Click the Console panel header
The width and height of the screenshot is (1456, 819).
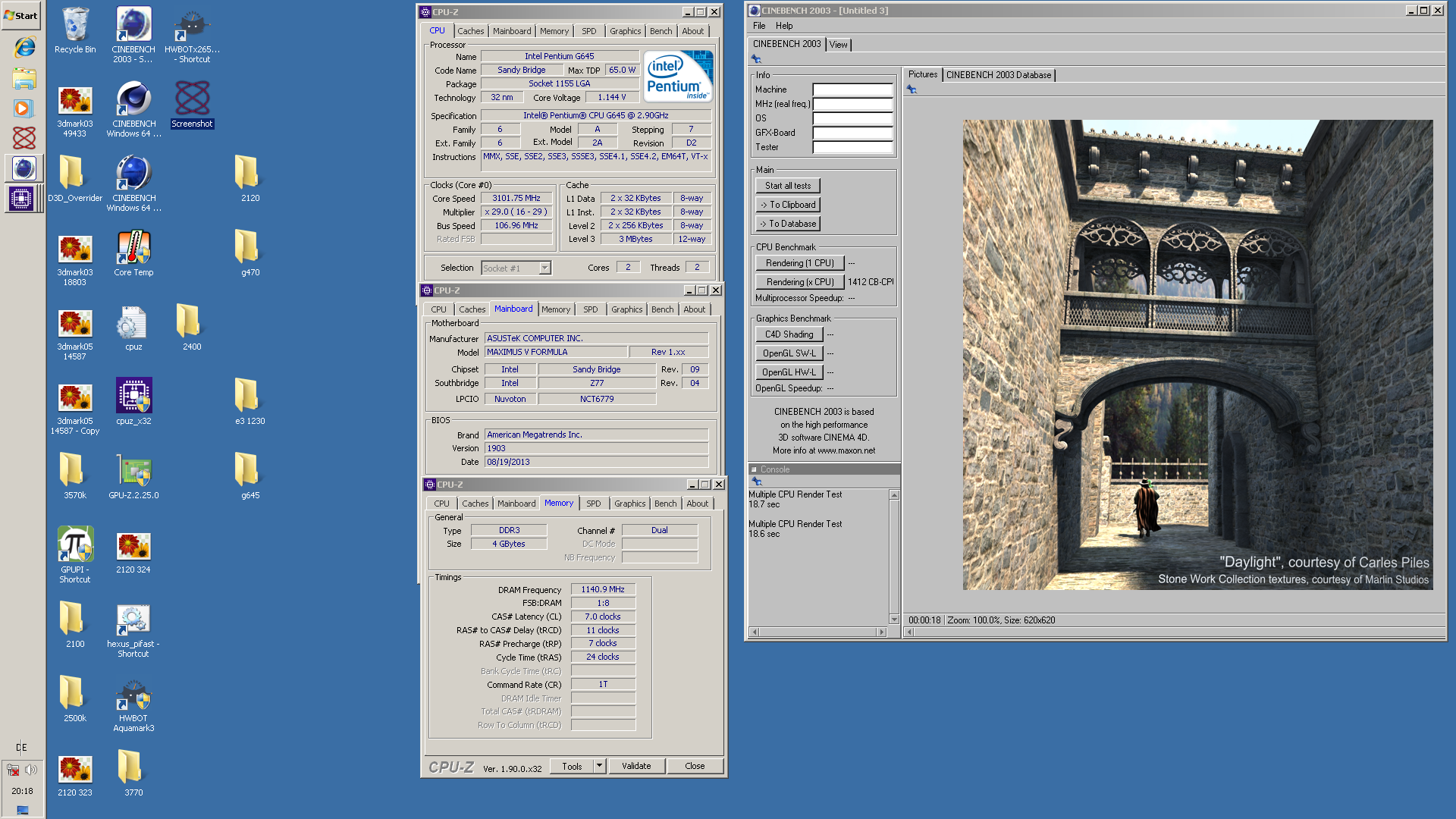[824, 469]
